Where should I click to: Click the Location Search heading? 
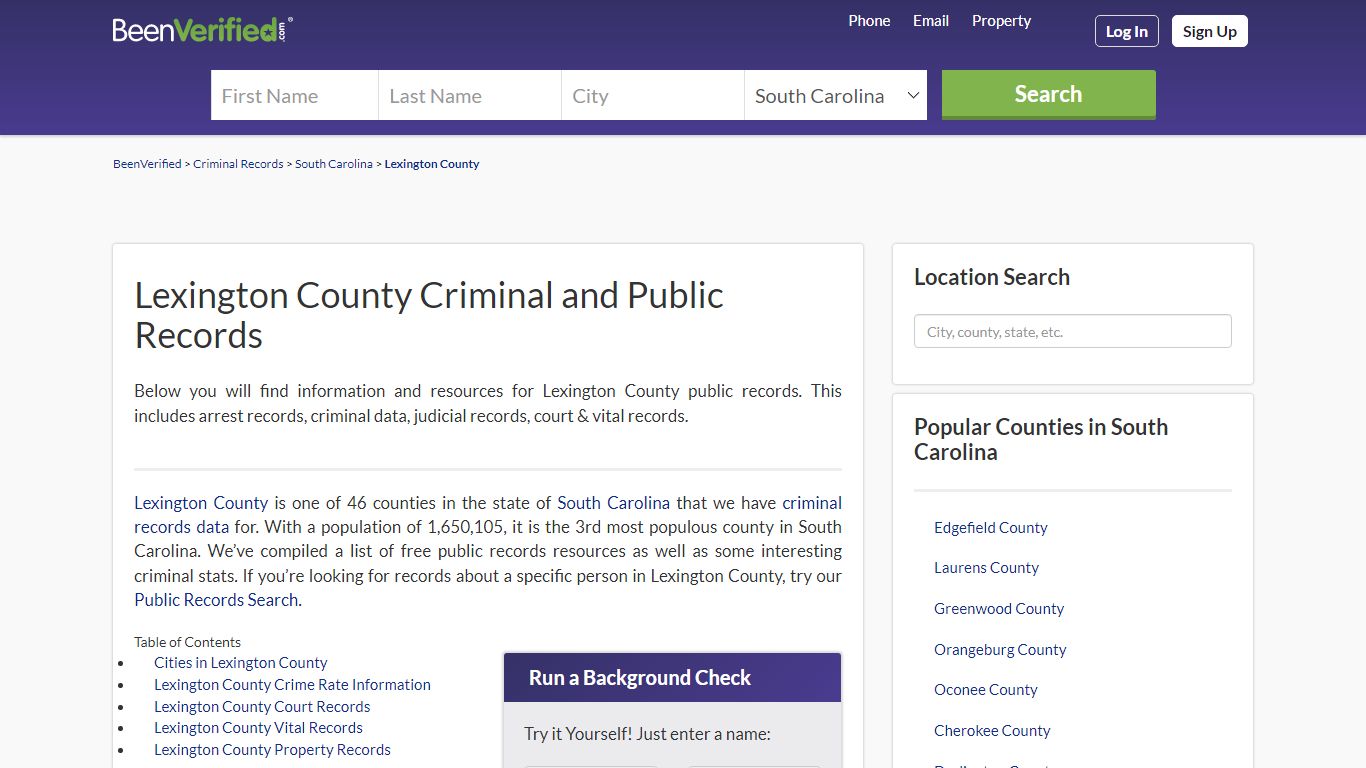pyautogui.click(x=992, y=278)
